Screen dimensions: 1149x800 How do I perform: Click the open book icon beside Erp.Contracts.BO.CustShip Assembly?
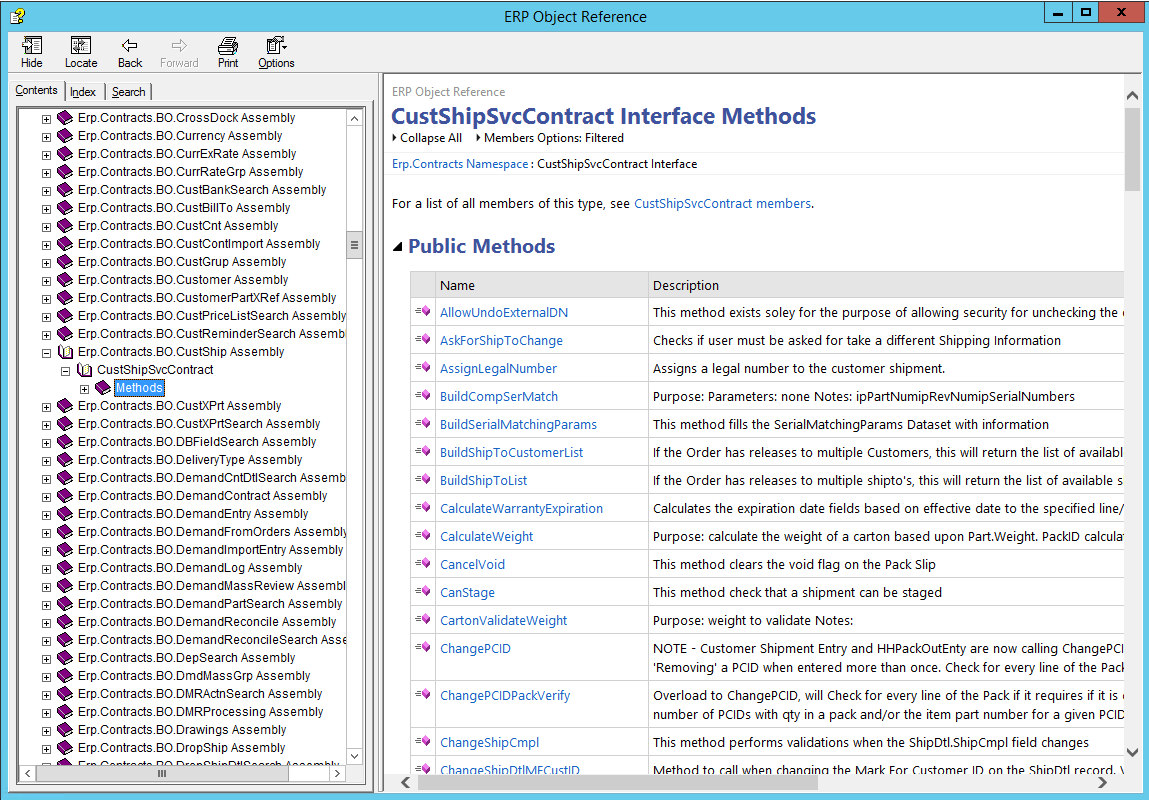(65, 352)
